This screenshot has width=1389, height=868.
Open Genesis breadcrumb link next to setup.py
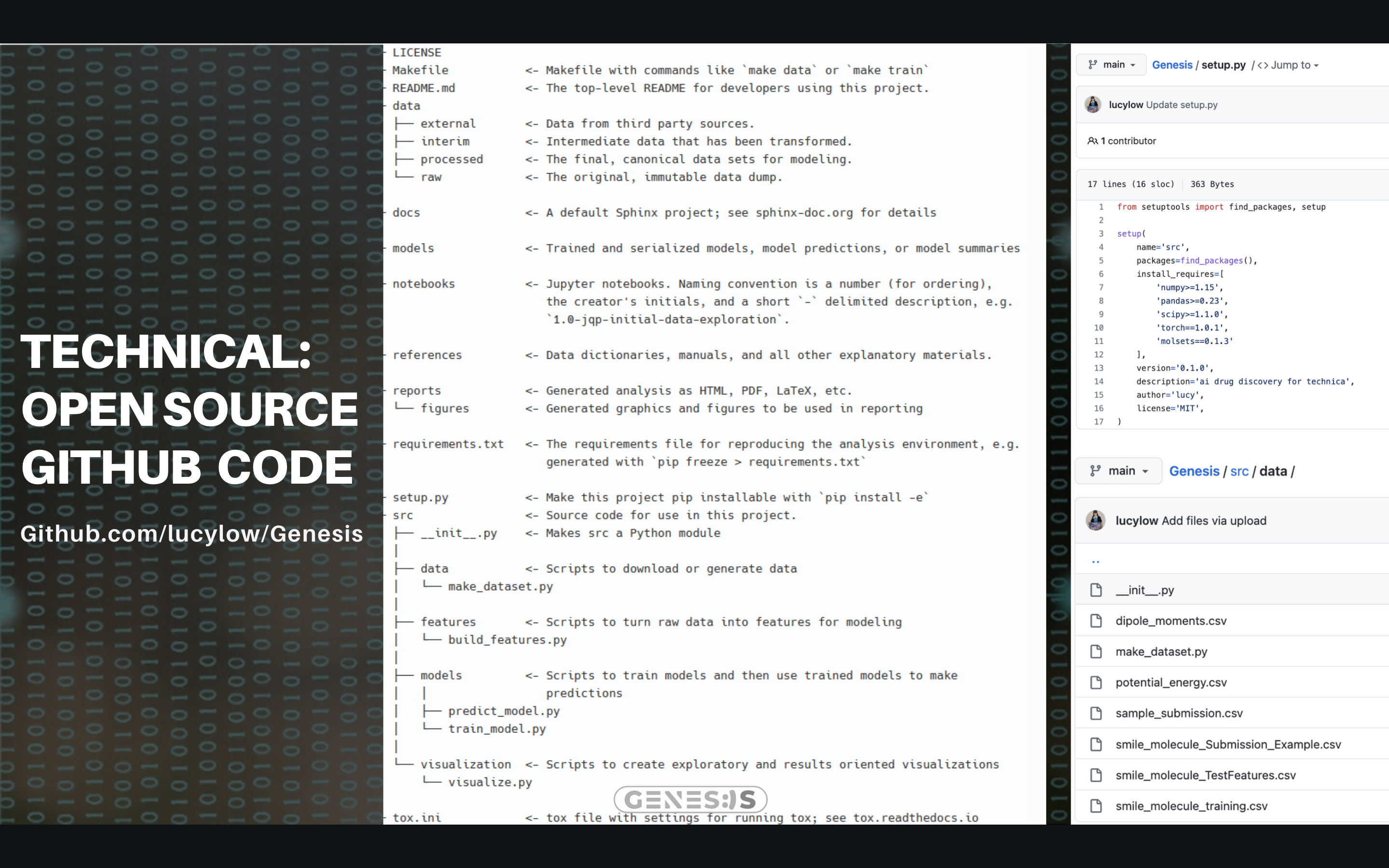tap(1171, 65)
